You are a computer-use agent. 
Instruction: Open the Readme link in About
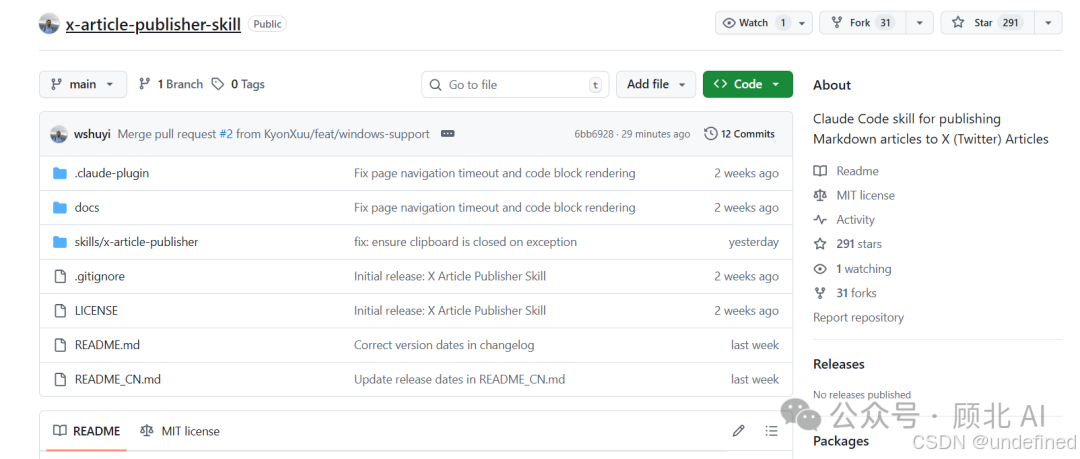pos(858,171)
